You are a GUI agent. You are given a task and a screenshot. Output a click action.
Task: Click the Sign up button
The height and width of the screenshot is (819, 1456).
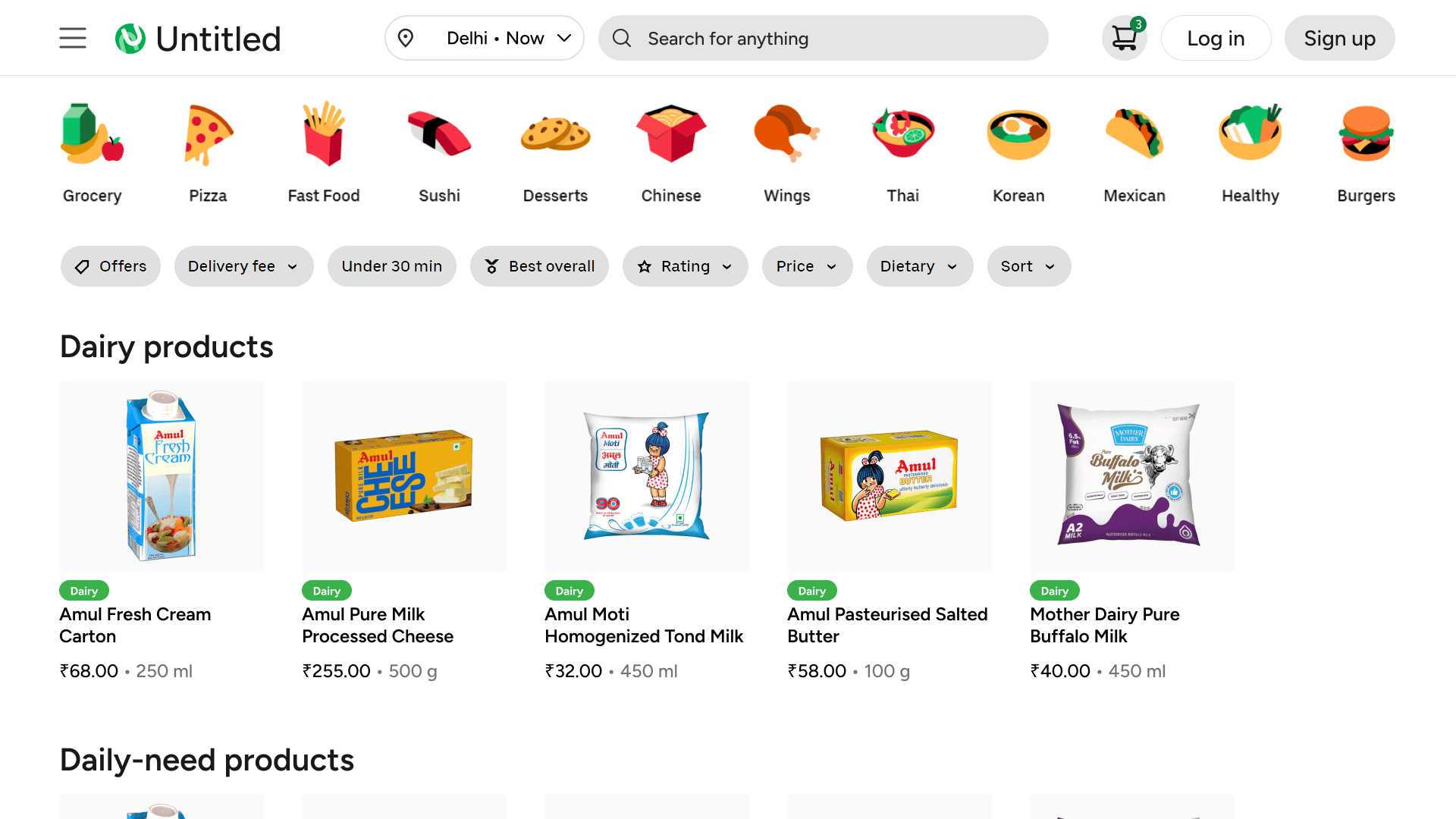coord(1339,37)
